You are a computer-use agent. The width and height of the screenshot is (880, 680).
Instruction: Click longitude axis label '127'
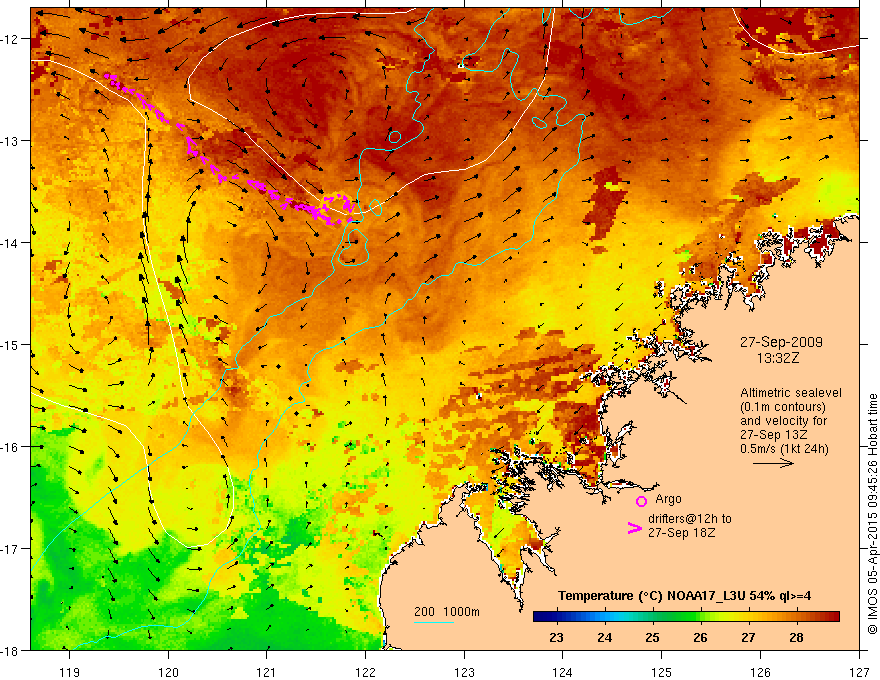pos(859,672)
